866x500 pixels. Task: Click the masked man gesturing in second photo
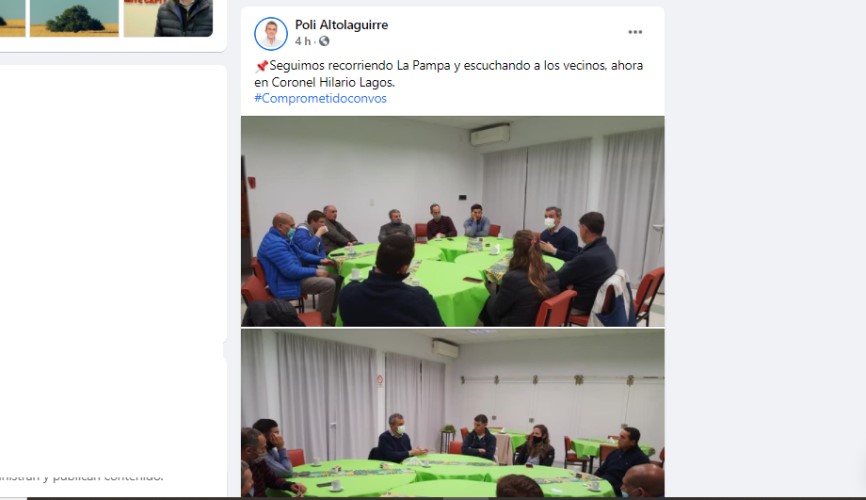point(395,438)
